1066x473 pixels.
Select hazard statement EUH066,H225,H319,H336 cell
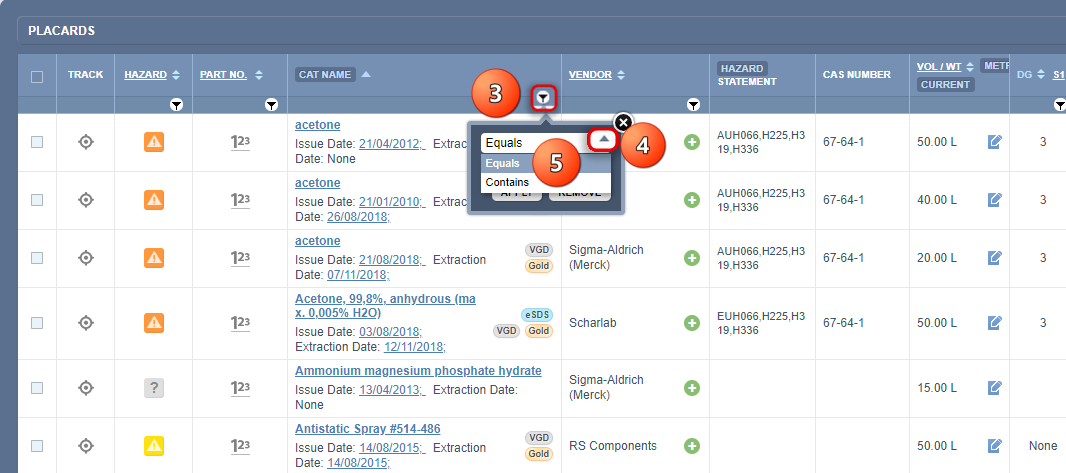tap(761, 323)
